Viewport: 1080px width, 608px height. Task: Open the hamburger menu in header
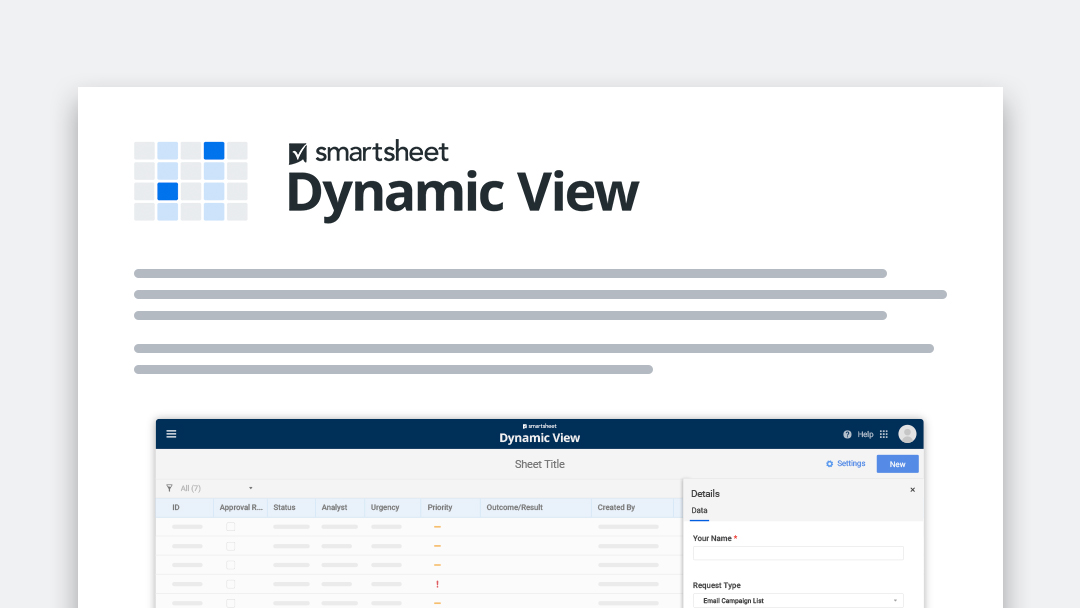(171, 434)
